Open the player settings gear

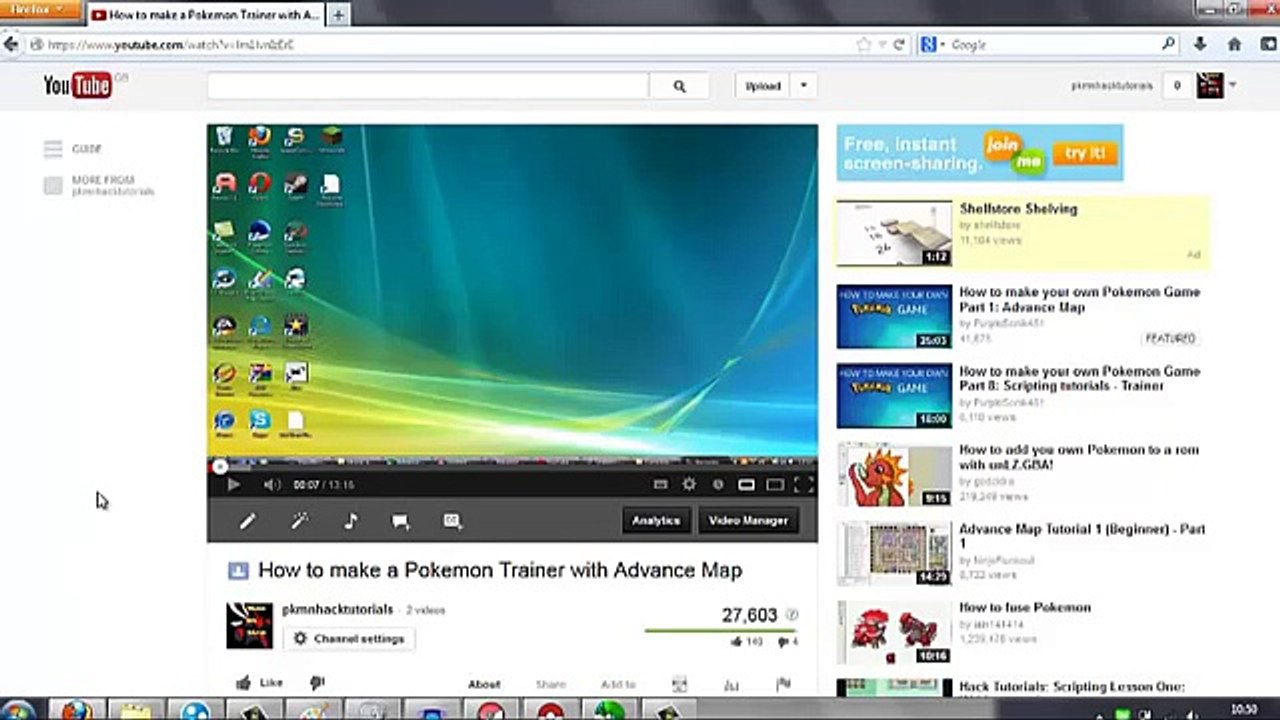click(x=689, y=485)
